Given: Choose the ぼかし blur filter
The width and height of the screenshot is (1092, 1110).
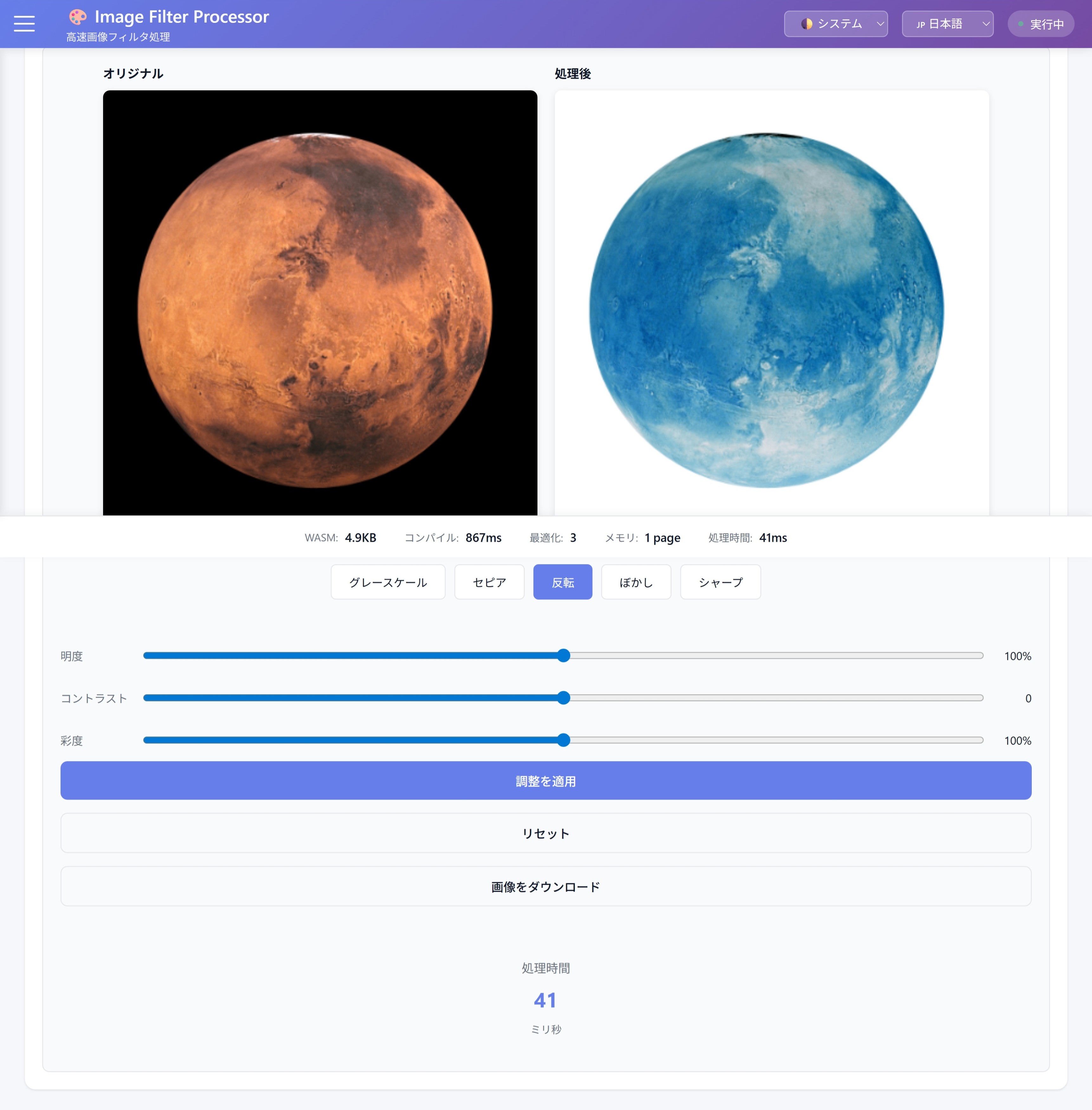Looking at the screenshot, I should pyautogui.click(x=636, y=582).
